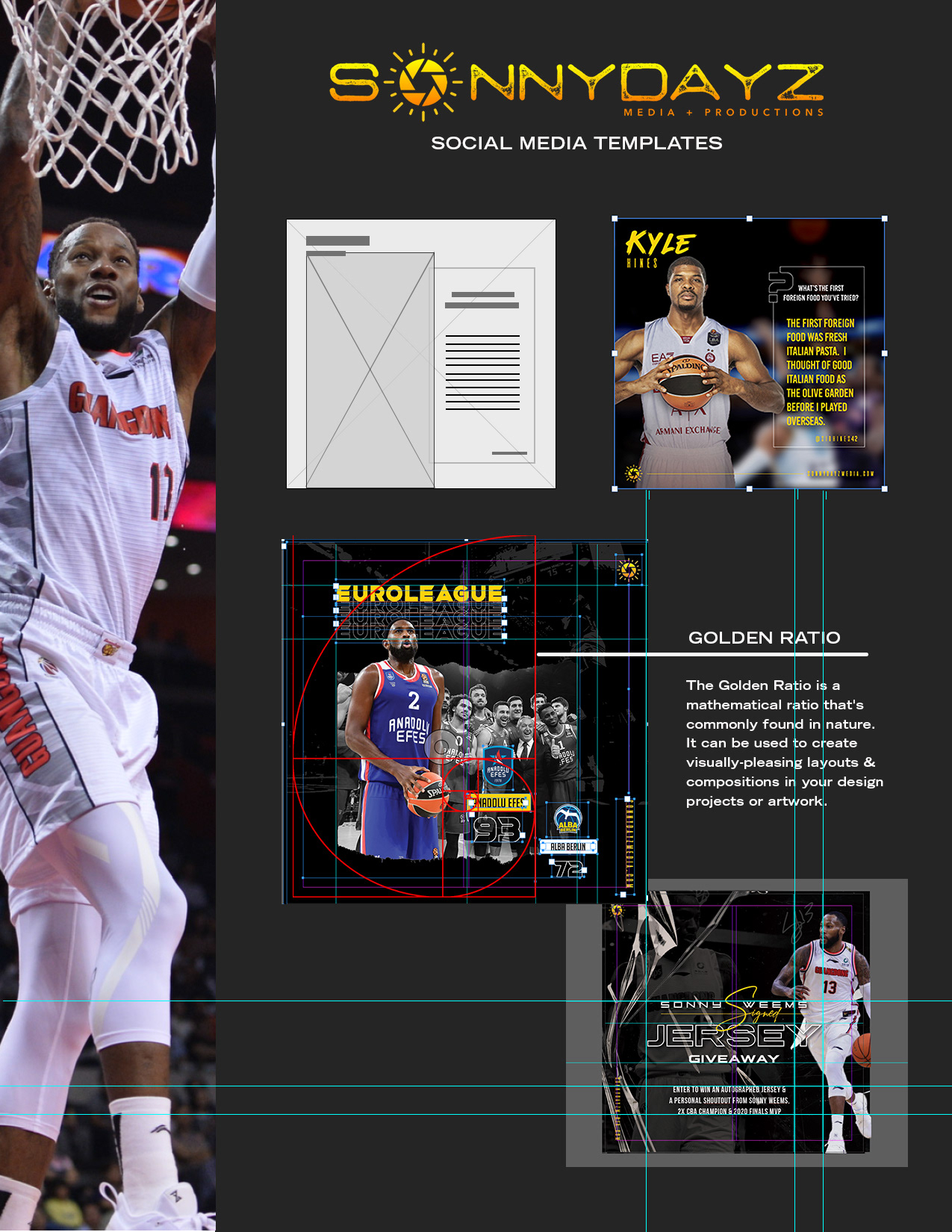Click 'ENTER TO WIN AN AUTOGRAPHED JERSEY' line

point(729,1089)
